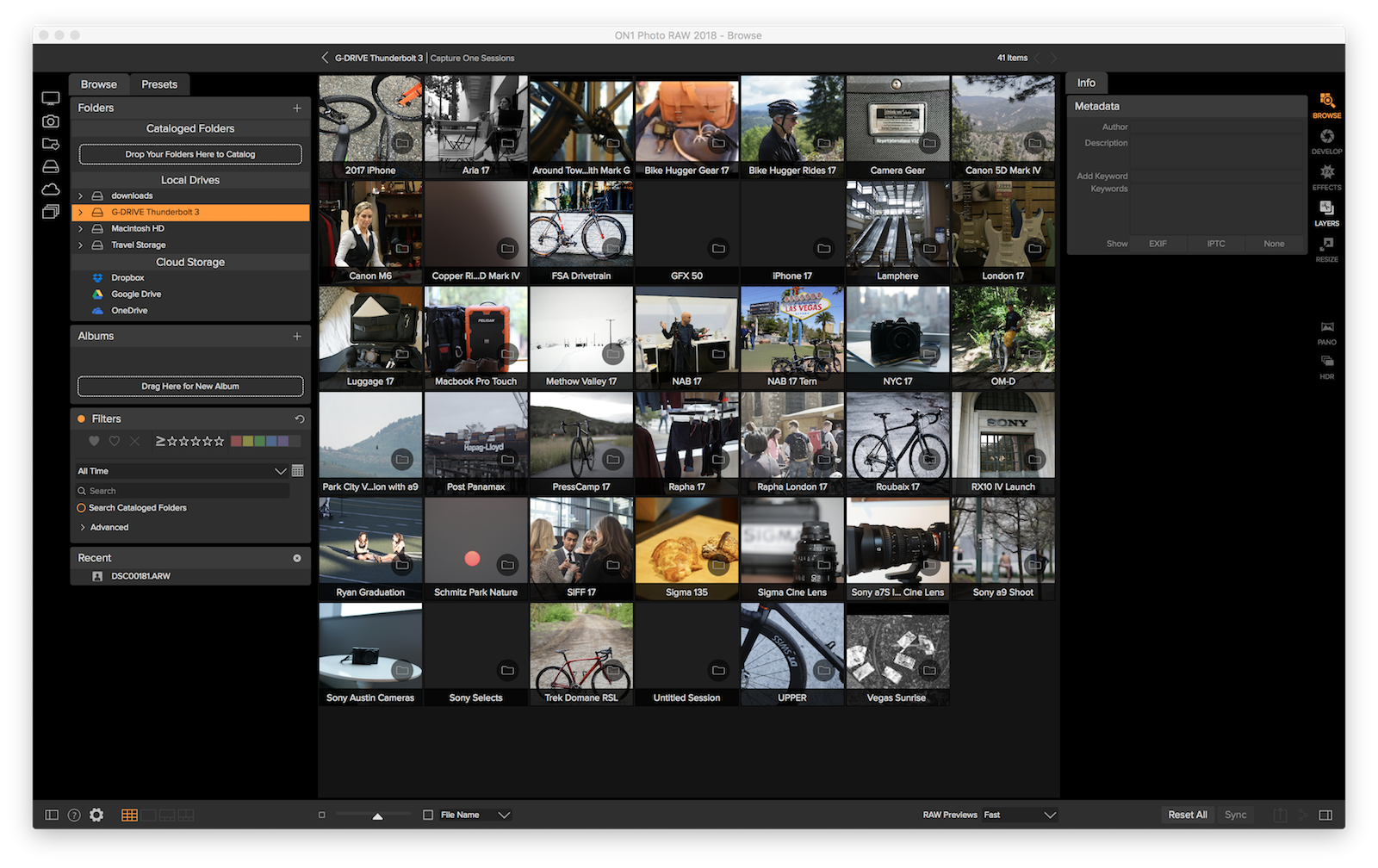Open the Vegas Sunrise folder thumbnail
Image resolution: width=1378 pixels, height=868 pixels.
point(897,654)
